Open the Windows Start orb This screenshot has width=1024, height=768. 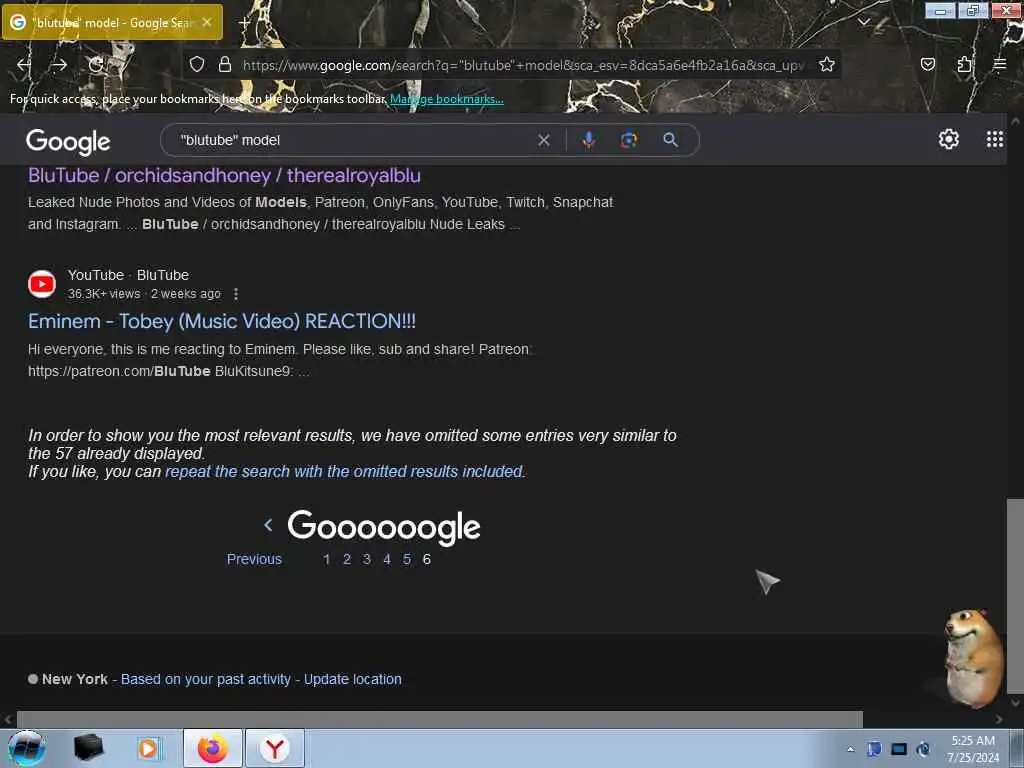(27, 748)
